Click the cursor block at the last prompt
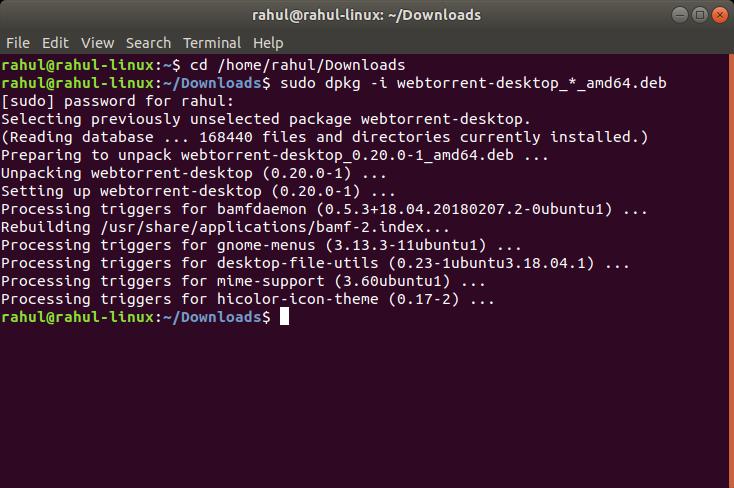734x488 pixels. click(x=285, y=317)
